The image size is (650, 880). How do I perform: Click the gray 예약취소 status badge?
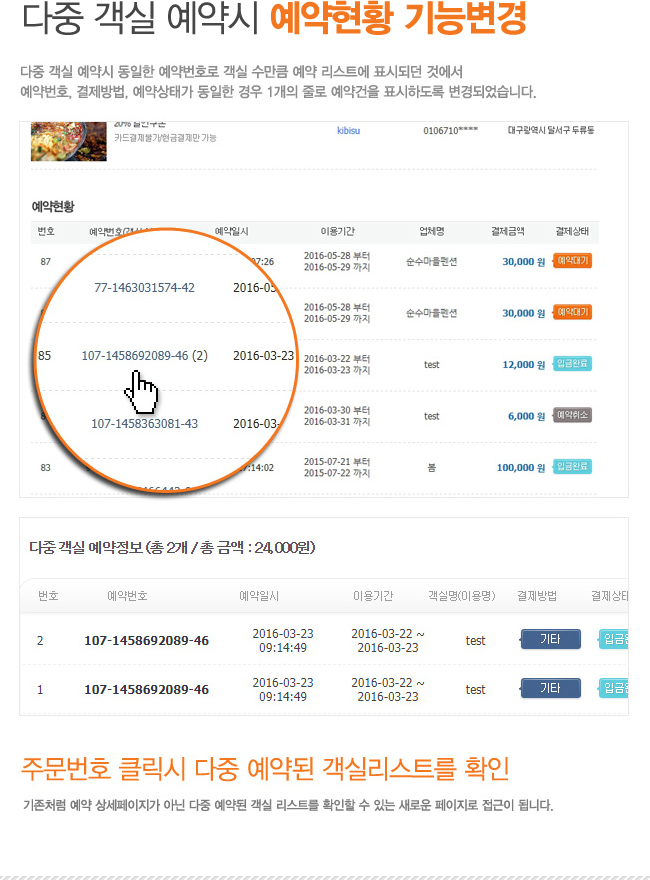tap(572, 415)
